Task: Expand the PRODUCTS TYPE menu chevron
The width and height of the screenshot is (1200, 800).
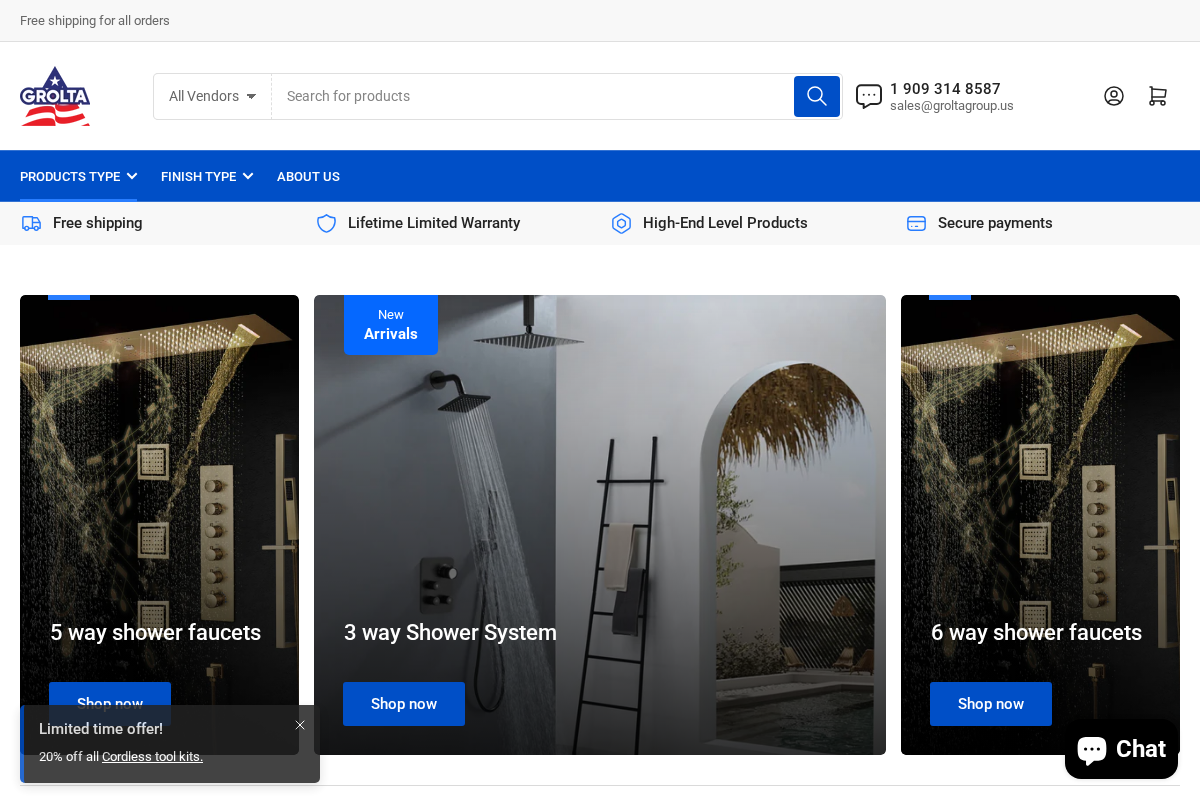Action: [x=132, y=176]
